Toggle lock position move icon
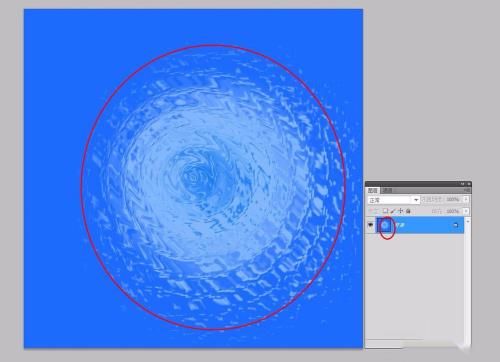Screen dimensions: 500x362 (x=400, y=211)
